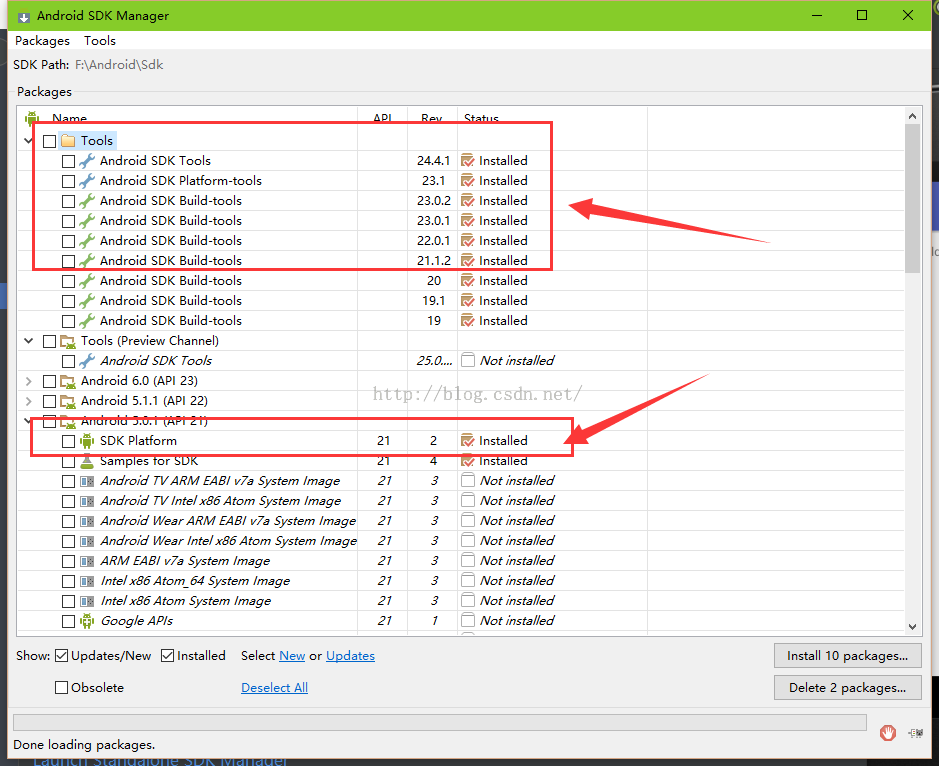Click 'Not installed' status of Google APIs

(x=517, y=620)
